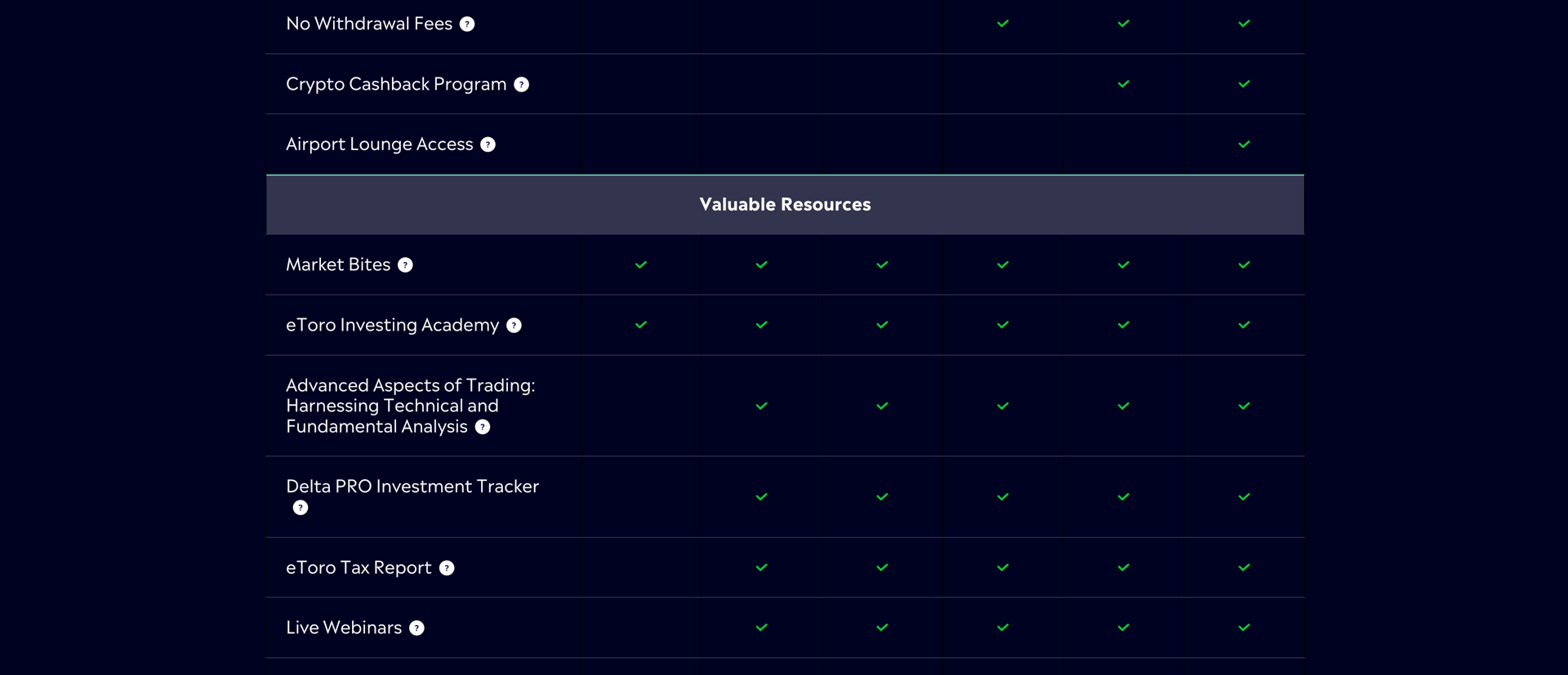Click the Delta PRO Investment Tracker text
The height and width of the screenshot is (675, 1568).
412,486
